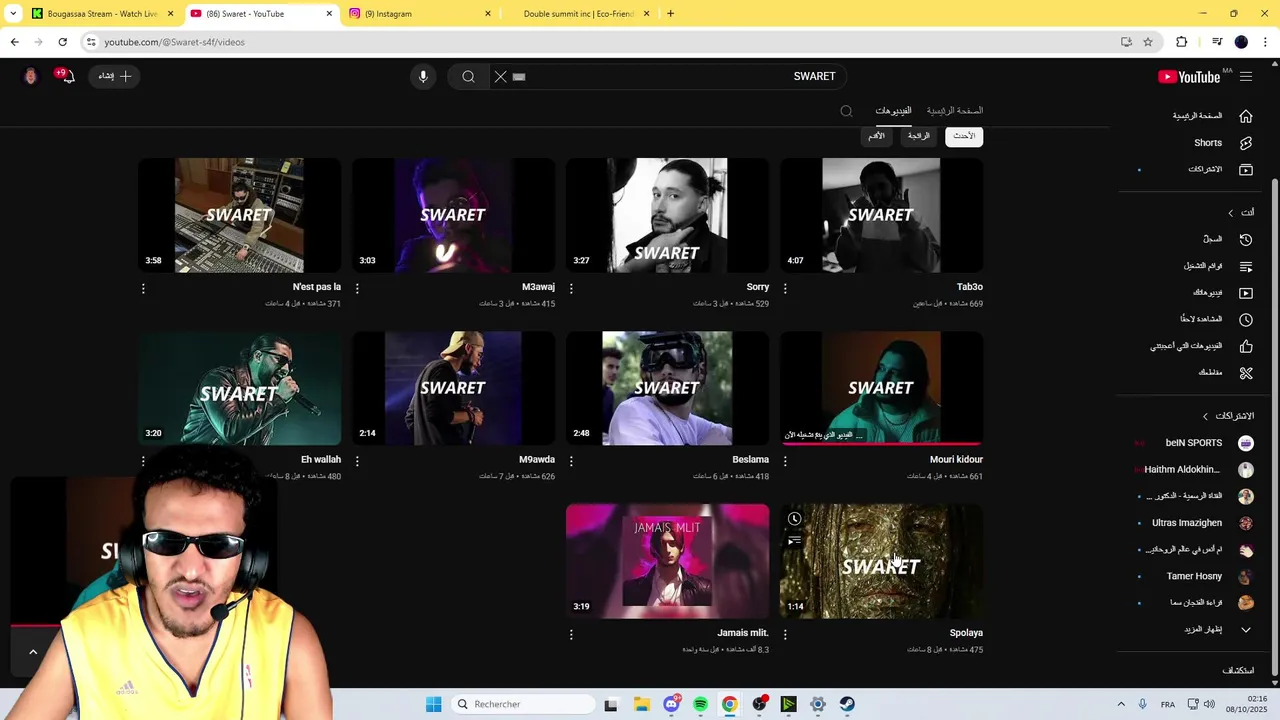The width and height of the screenshot is (1280, 720).
Task: Filter videos by Popular chip
Action: [919, 136]
